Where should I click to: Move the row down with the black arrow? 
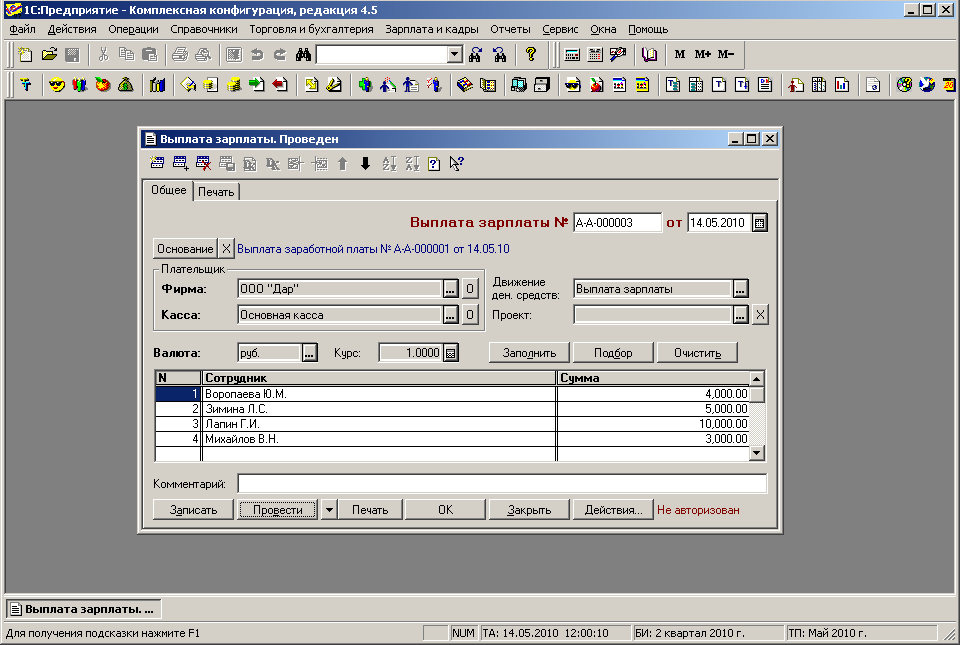[365, 164]
